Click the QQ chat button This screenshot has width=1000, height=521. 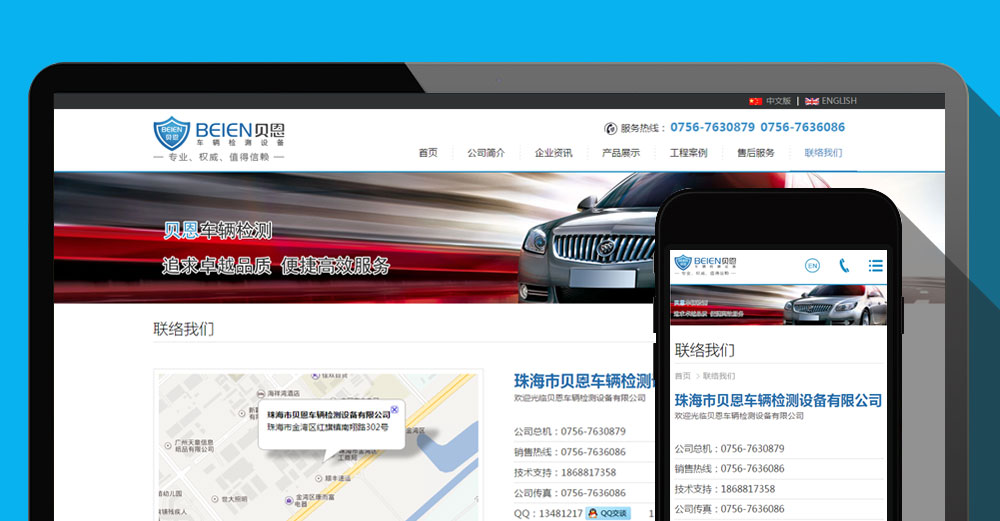pyautogui.click(x=608, y=513)
